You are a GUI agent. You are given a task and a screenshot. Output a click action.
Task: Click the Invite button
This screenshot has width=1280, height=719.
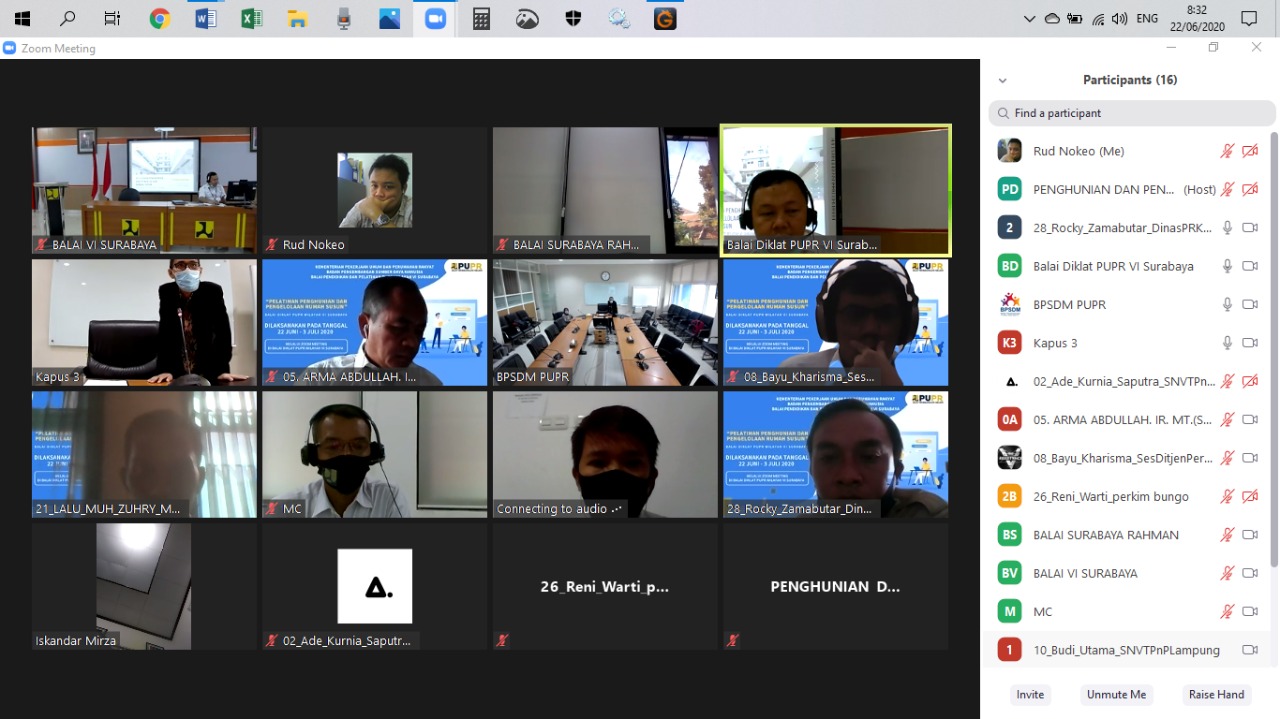click(x=1030, y=694)
